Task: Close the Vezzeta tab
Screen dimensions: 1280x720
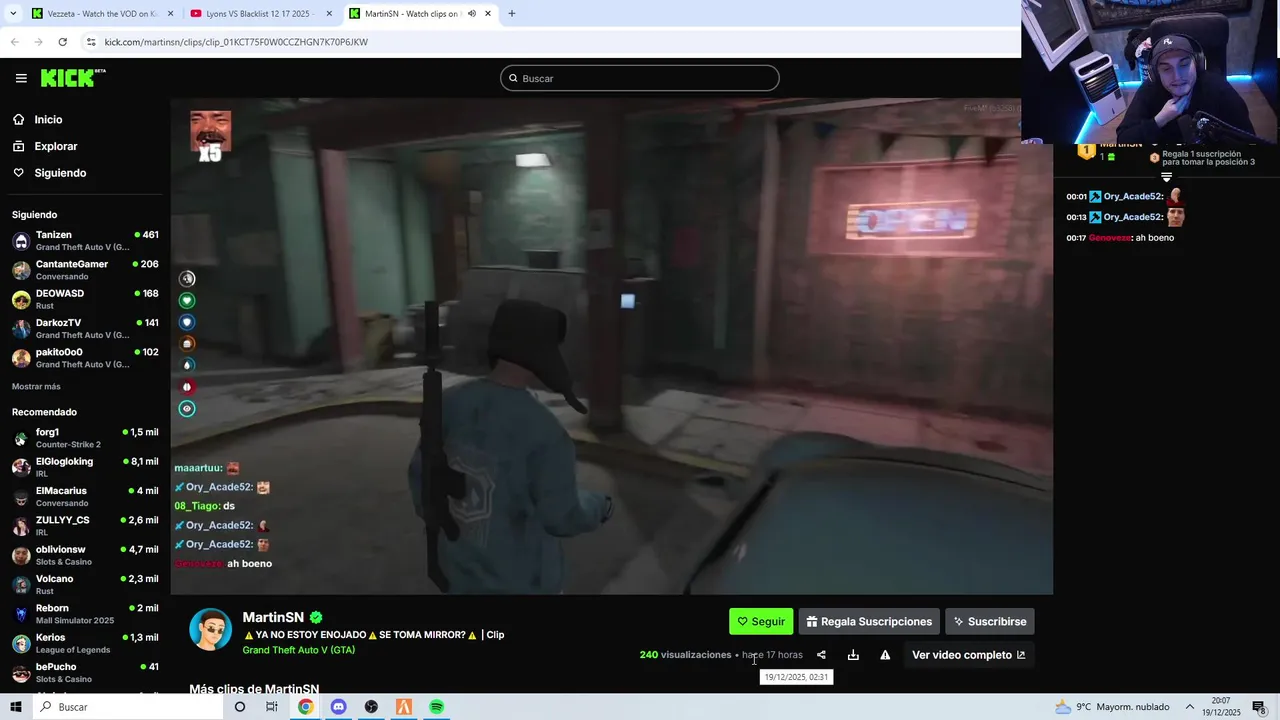Action: [170, 14]
